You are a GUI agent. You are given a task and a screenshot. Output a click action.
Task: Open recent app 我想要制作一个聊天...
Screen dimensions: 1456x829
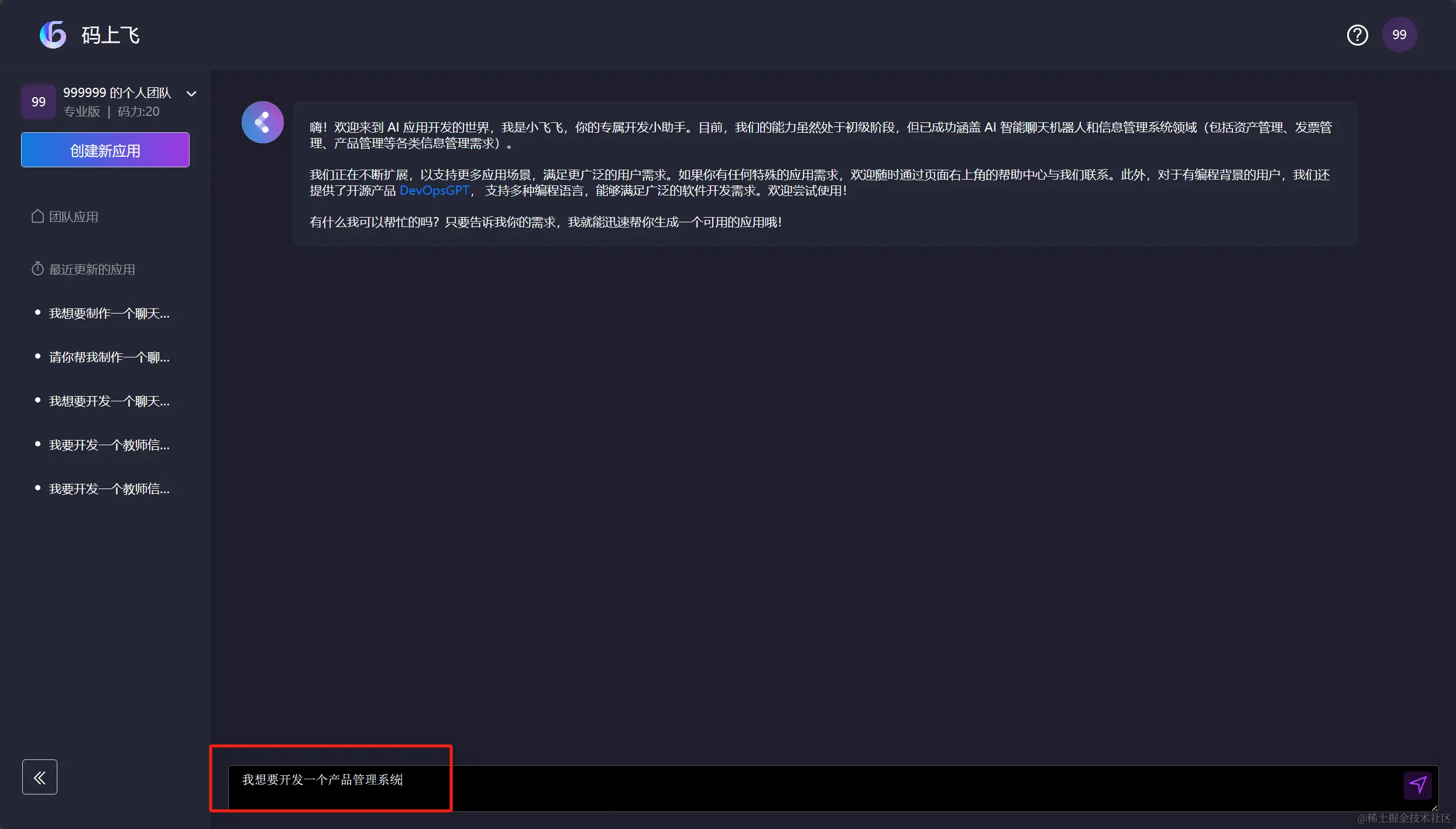pyautogui.click(x=109, y=314)
